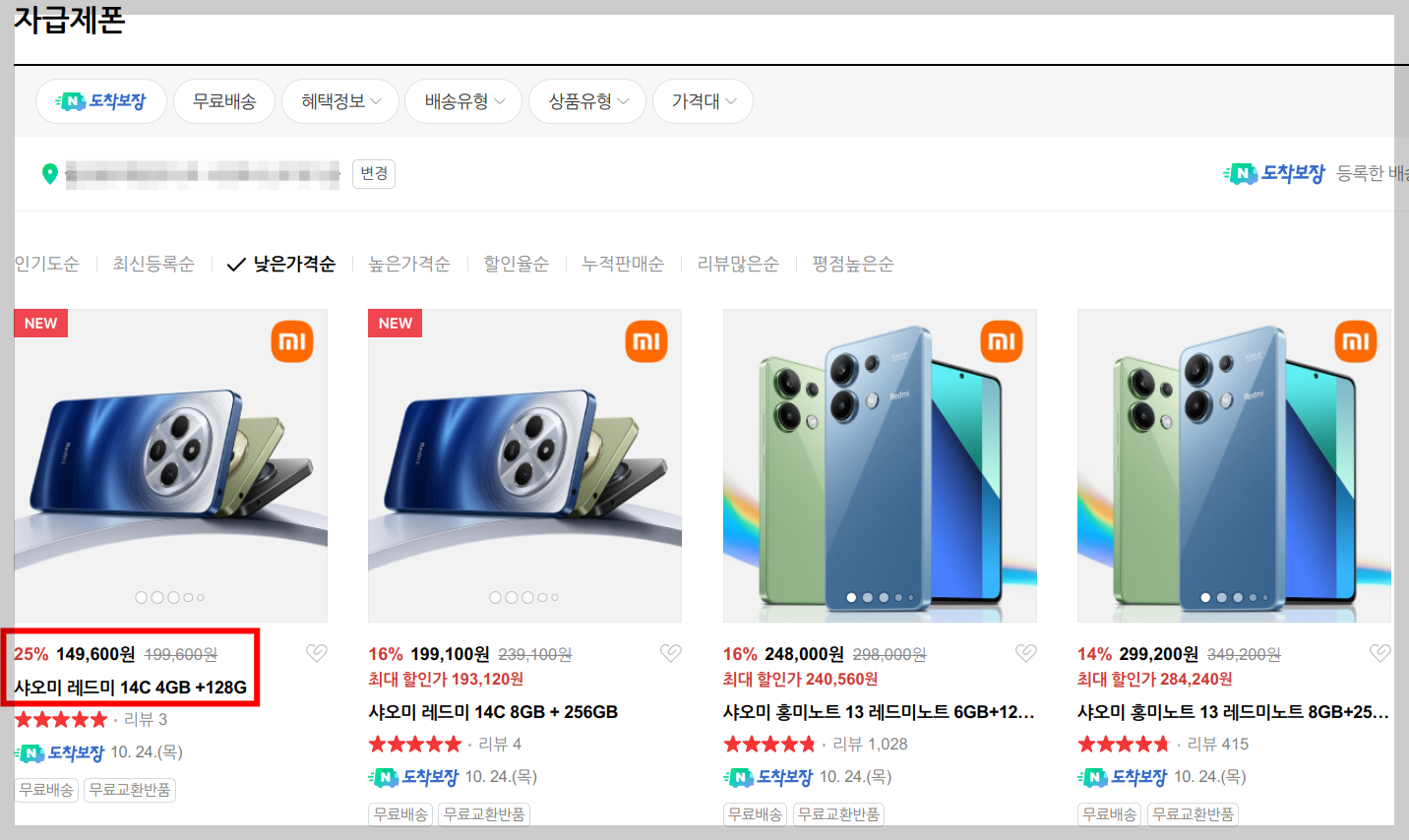Click 무료배송 tag under the 리뷰 3 product
Screen dimensions: 1409x840
point(46,790)
